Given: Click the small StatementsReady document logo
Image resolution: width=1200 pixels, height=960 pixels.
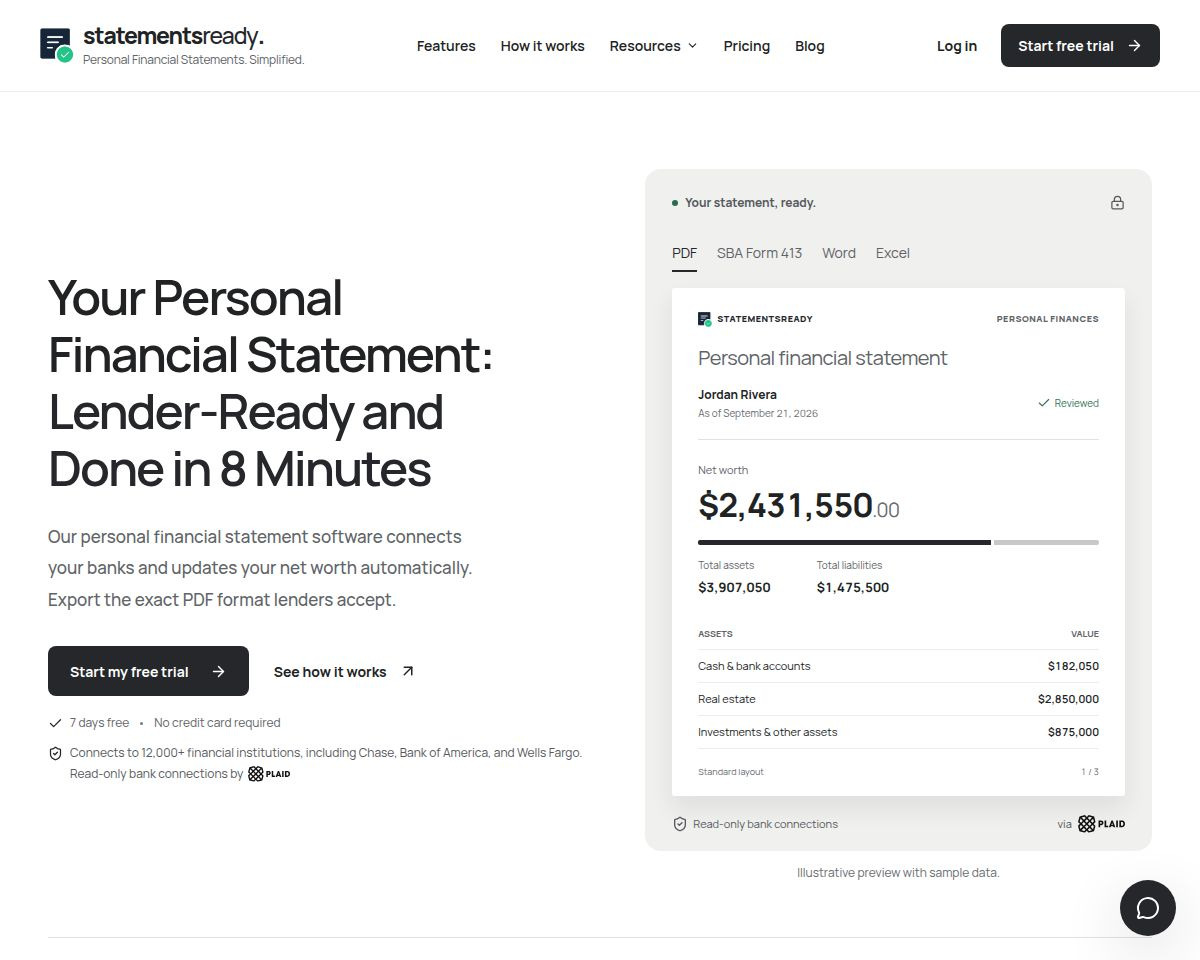Looking at the screenshot, I should [705, 319].
